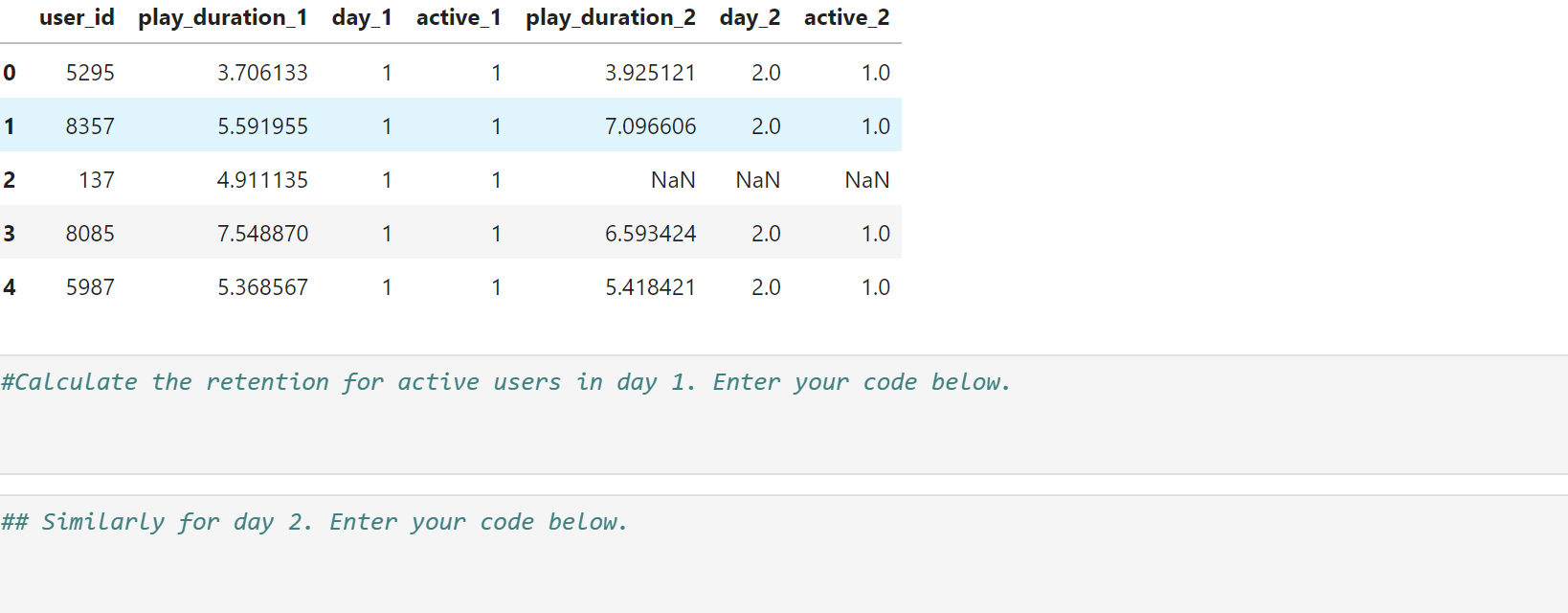Viewport: 1568px width, 613px height.
Task: Click active_2 value in row 8085
Action: click(x=876, y=234)
